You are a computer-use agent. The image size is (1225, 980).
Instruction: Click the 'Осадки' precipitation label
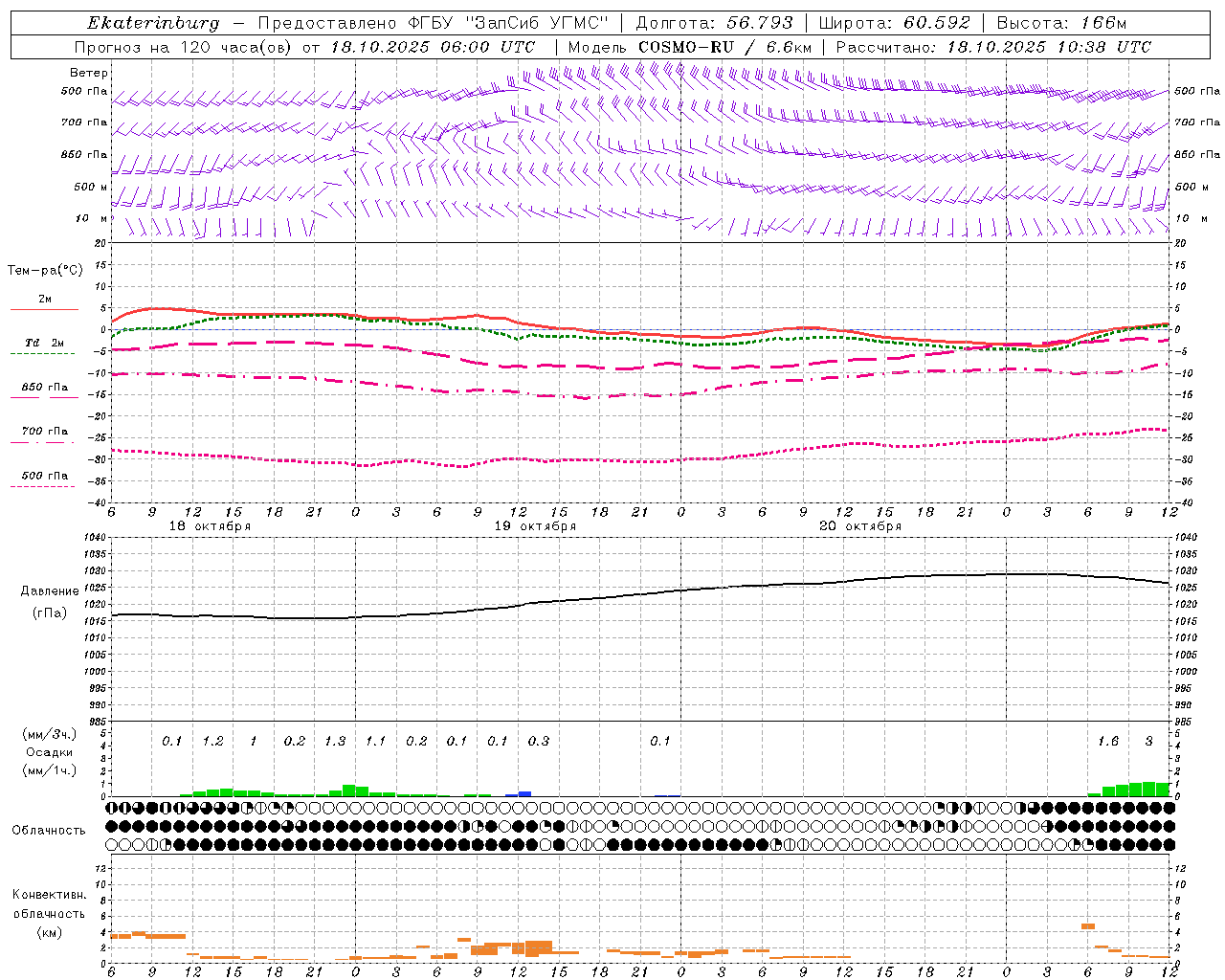coord(50,753)
